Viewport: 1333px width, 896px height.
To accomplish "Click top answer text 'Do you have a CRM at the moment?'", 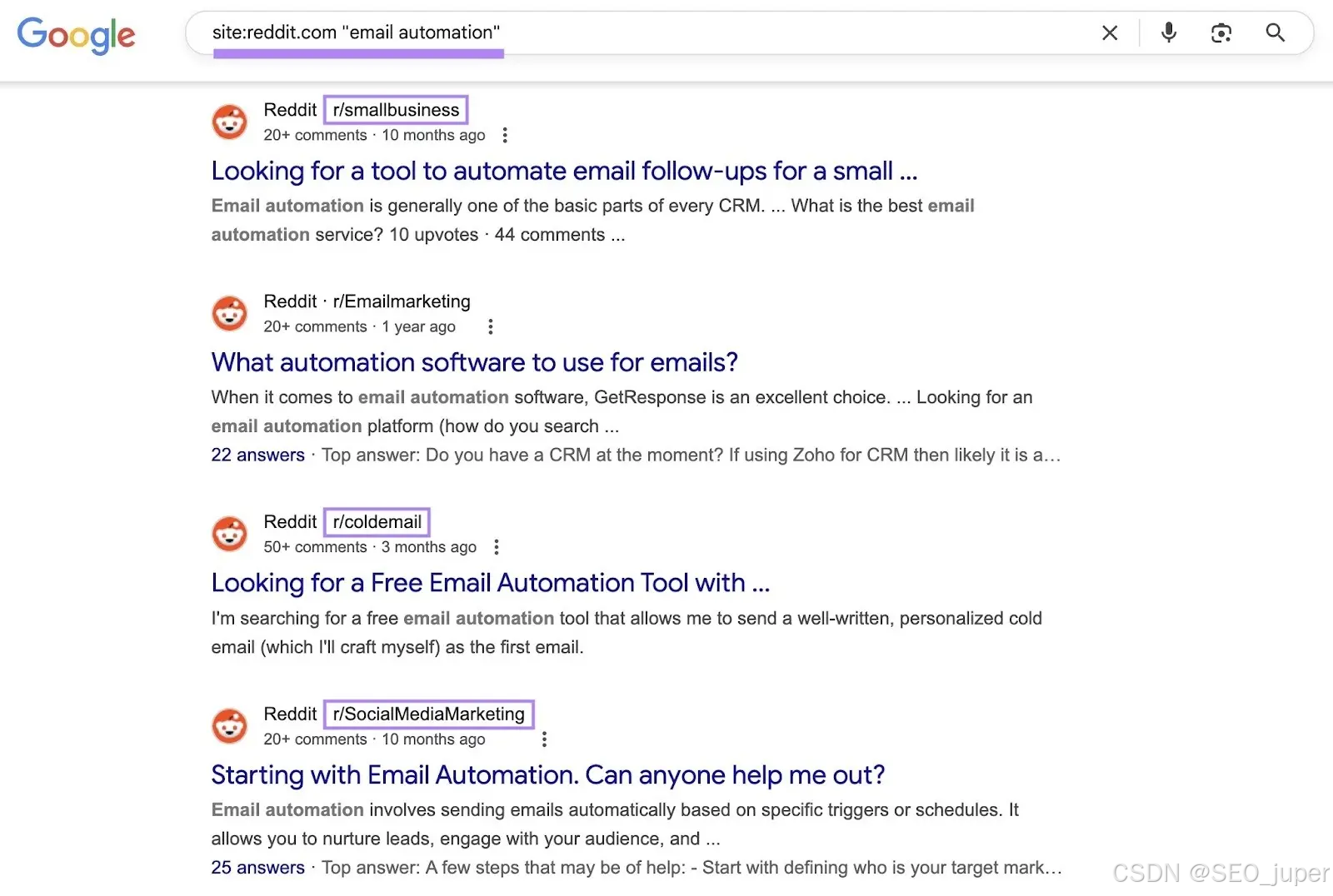I will coord(691,455).
